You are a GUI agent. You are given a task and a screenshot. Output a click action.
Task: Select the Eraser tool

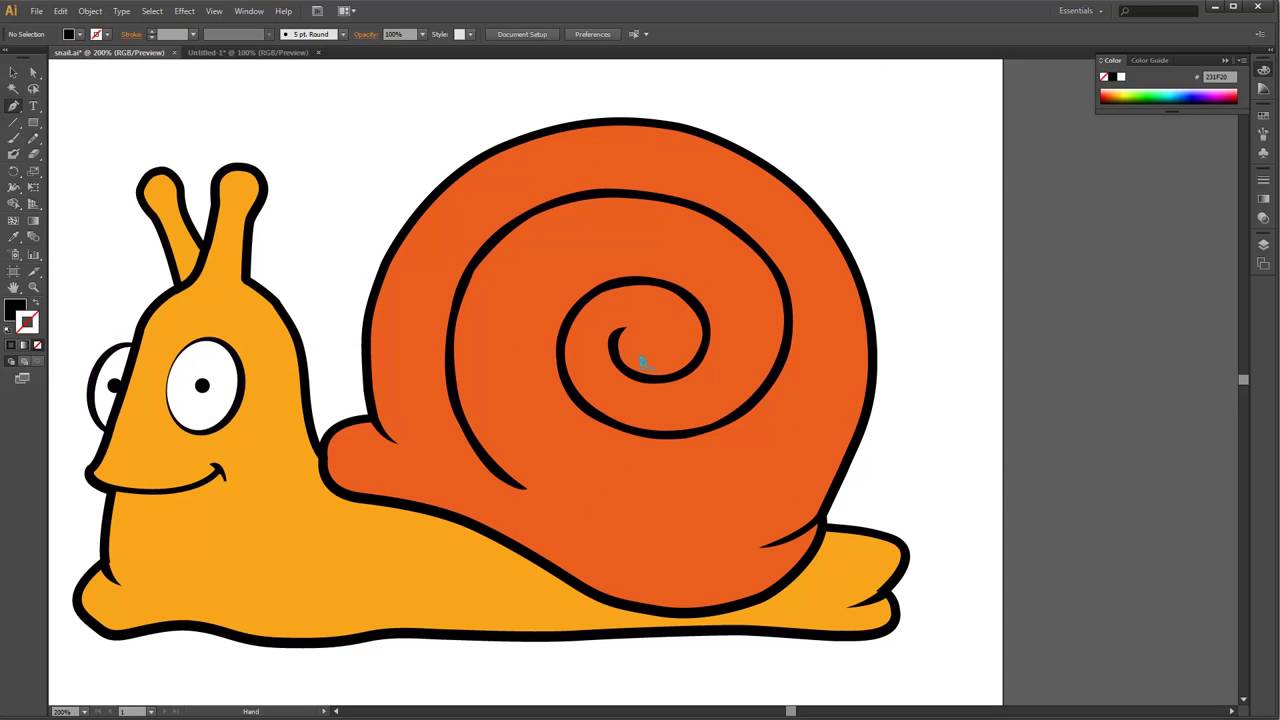pos(33,154)
